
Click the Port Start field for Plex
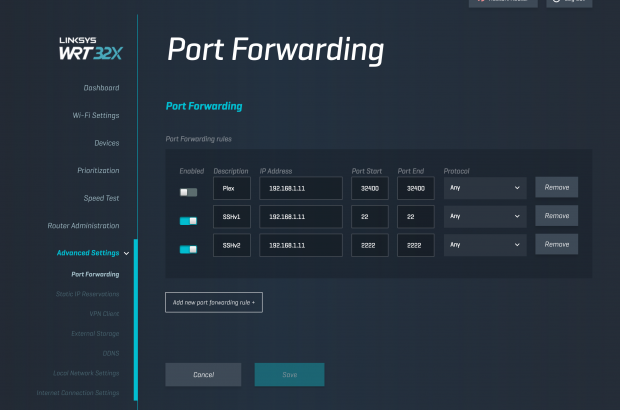(370, 188)
